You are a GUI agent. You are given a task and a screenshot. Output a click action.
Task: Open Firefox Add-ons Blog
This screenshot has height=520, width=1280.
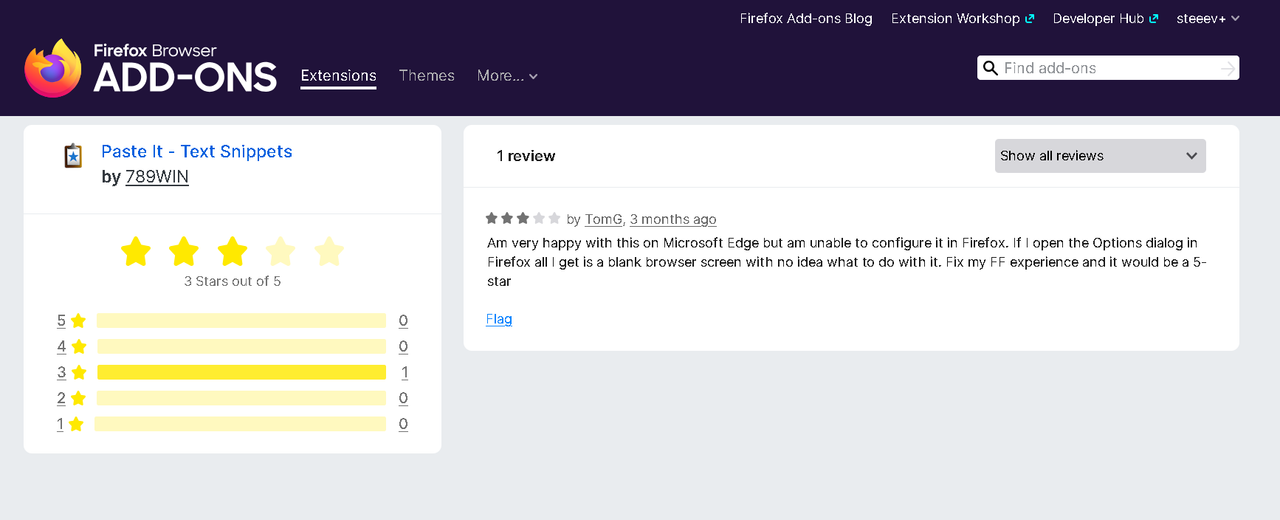pyautogui.click(x=806, y=18)
